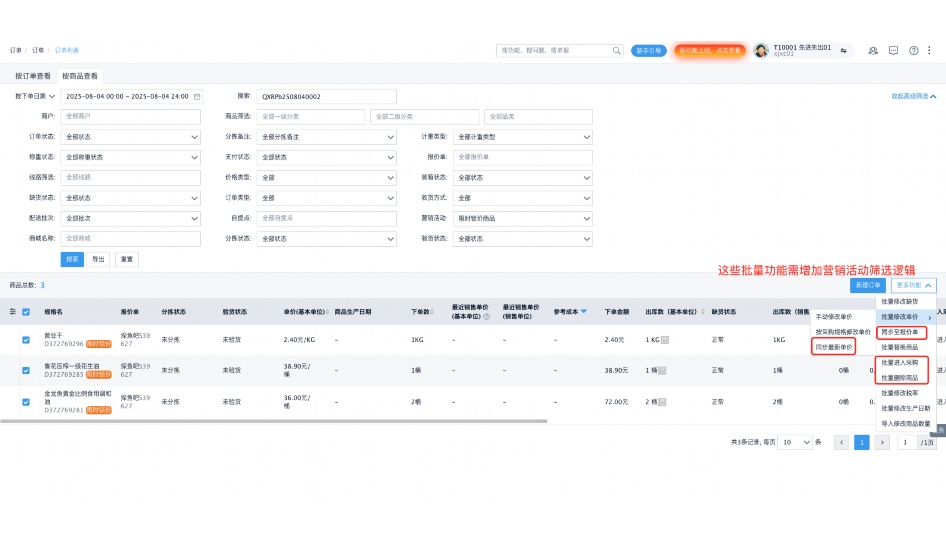Open the 营销活动 dropdown showing 限时锁价商品
The width and height of the screenshot is (946, 545).
(x=522, y=218)
